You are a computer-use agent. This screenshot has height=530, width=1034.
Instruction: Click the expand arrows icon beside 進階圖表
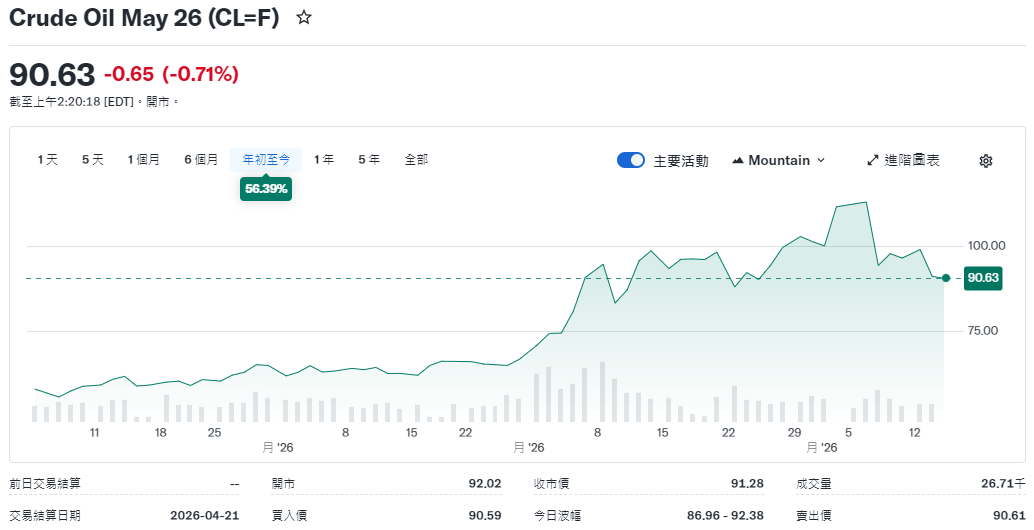[x=872, y=160]
